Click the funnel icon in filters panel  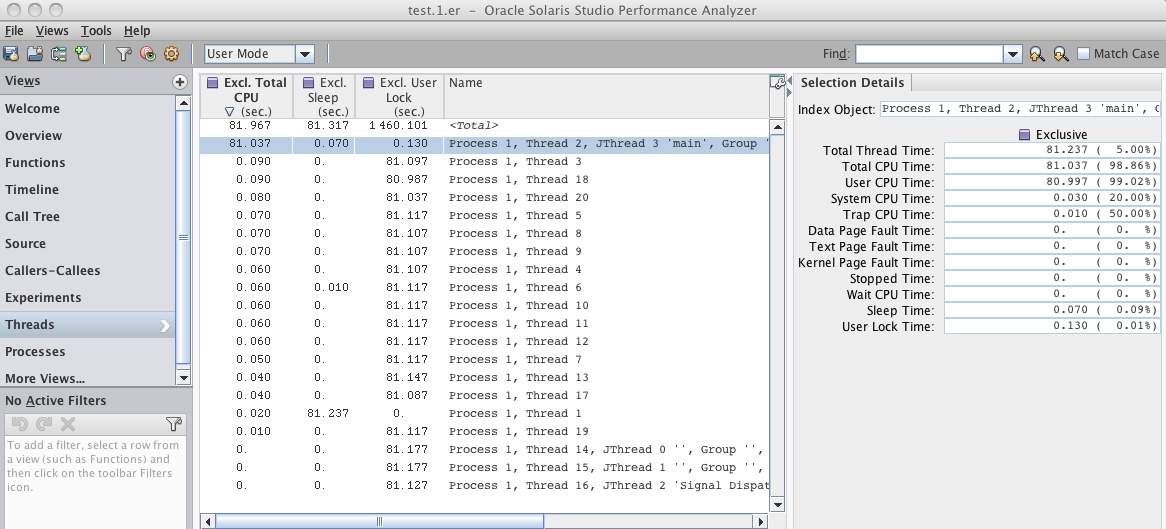tap(173, 424)
